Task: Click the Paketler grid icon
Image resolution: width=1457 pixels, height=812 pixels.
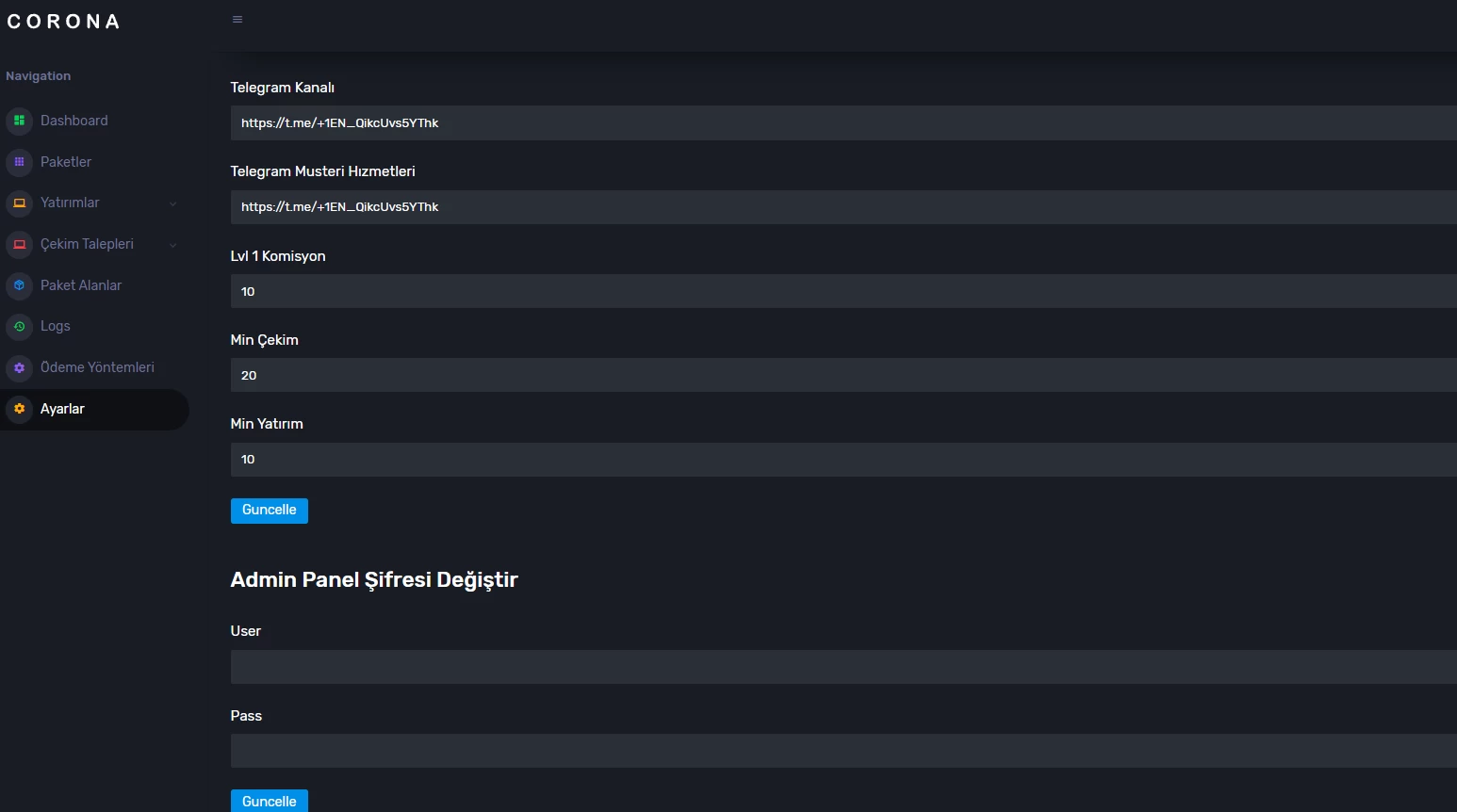Action: (19, 162)
